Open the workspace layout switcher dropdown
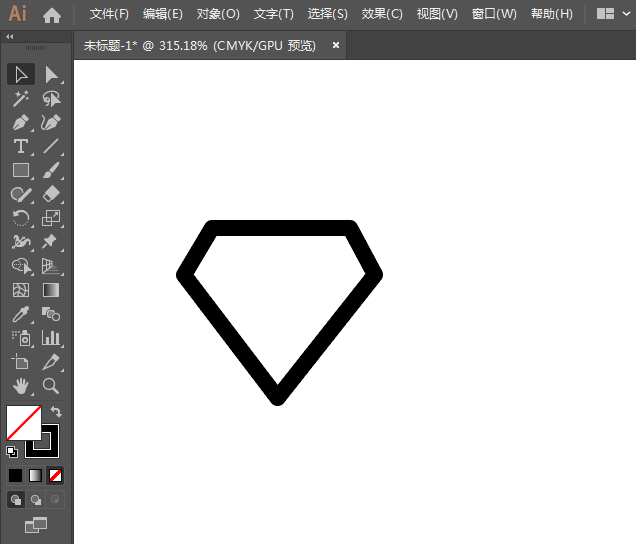Screen dimensions: 636x544 point(613,14)
